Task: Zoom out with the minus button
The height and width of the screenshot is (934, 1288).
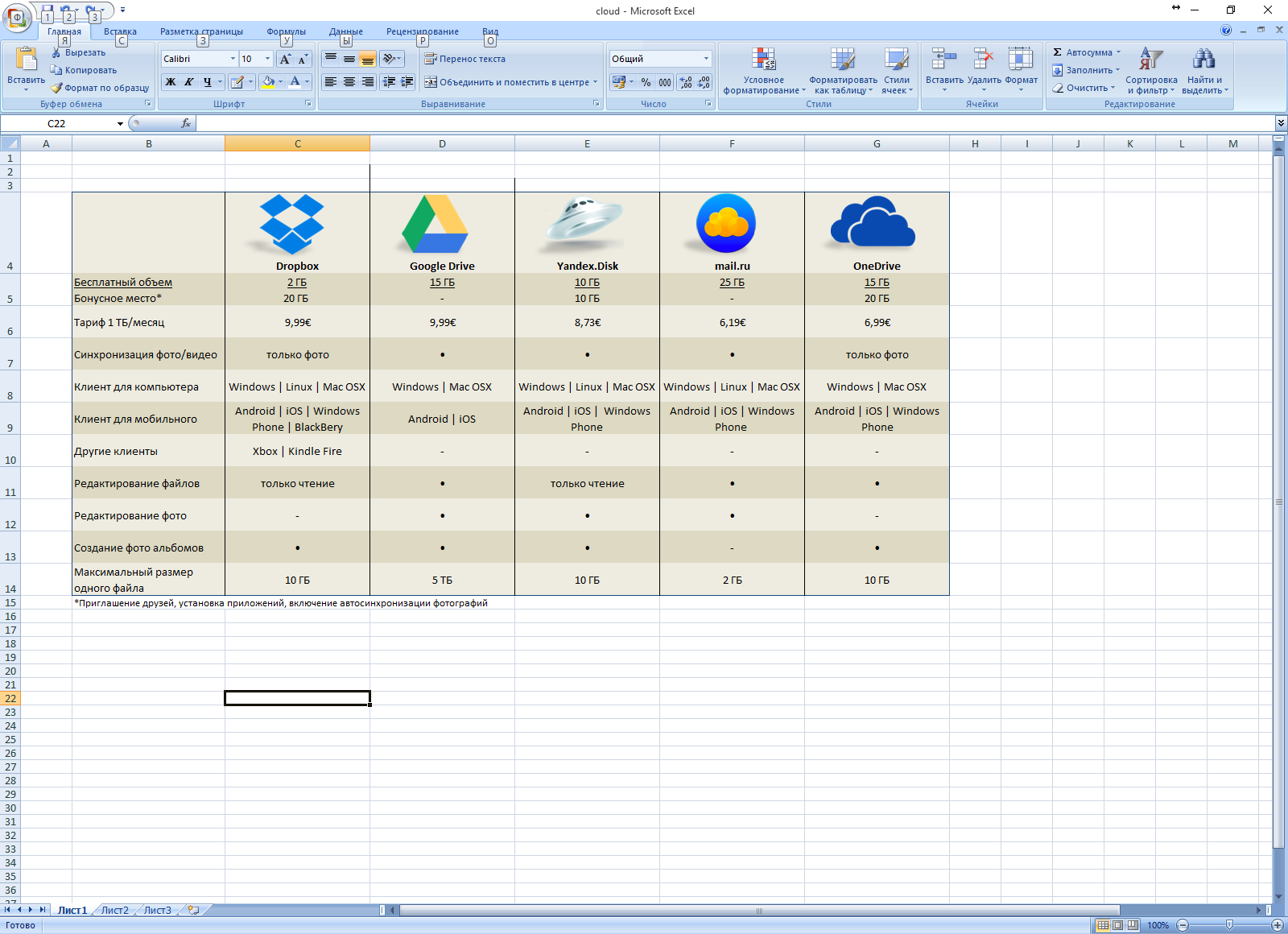Action: coord(1183,925)
